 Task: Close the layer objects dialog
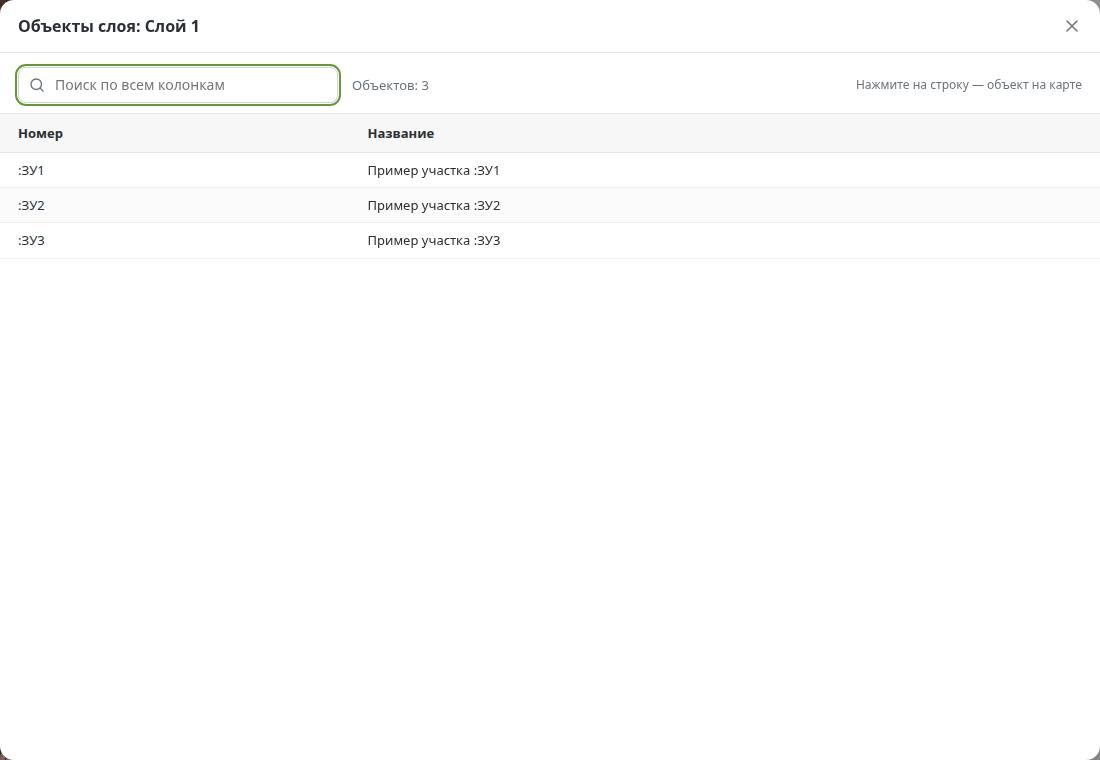[x=1071, y=27]
